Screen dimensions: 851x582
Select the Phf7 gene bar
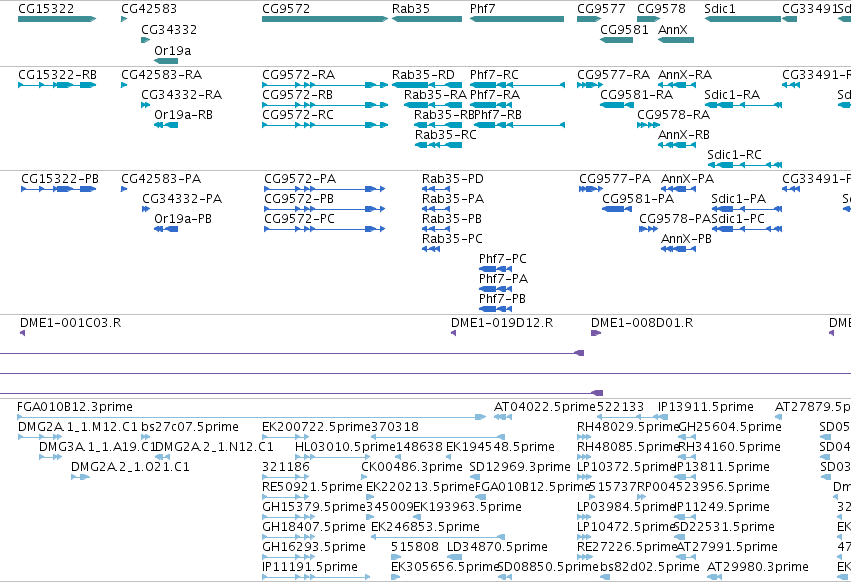517,19
